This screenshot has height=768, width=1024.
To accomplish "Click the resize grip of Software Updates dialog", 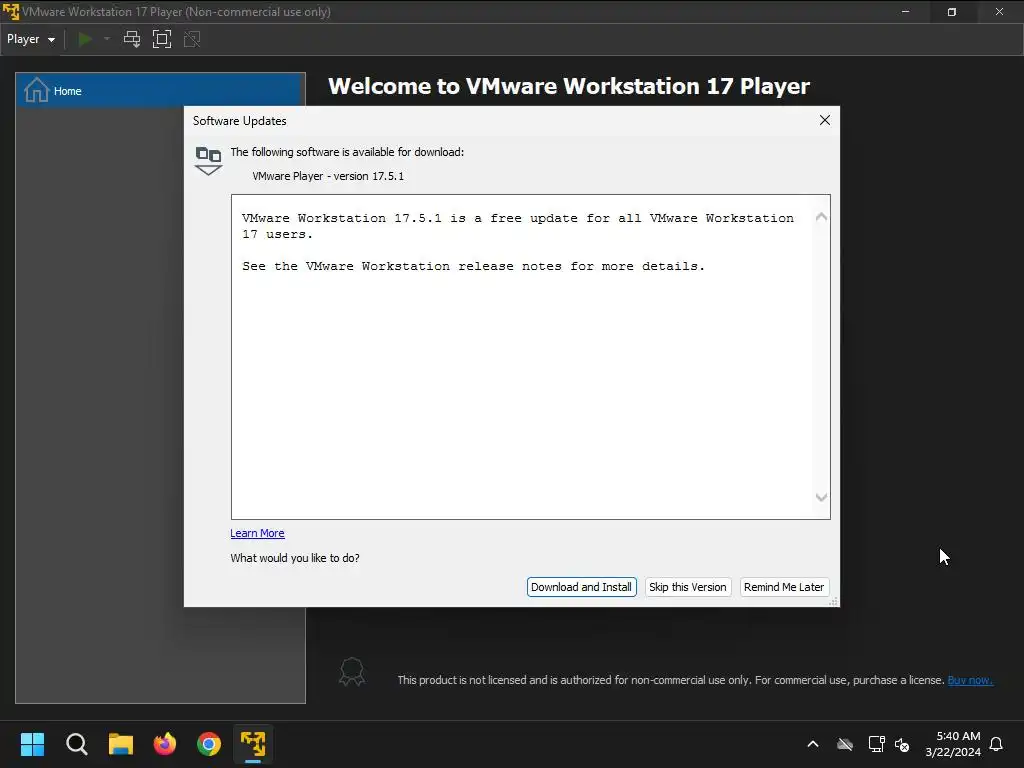I will click(833, 601).
